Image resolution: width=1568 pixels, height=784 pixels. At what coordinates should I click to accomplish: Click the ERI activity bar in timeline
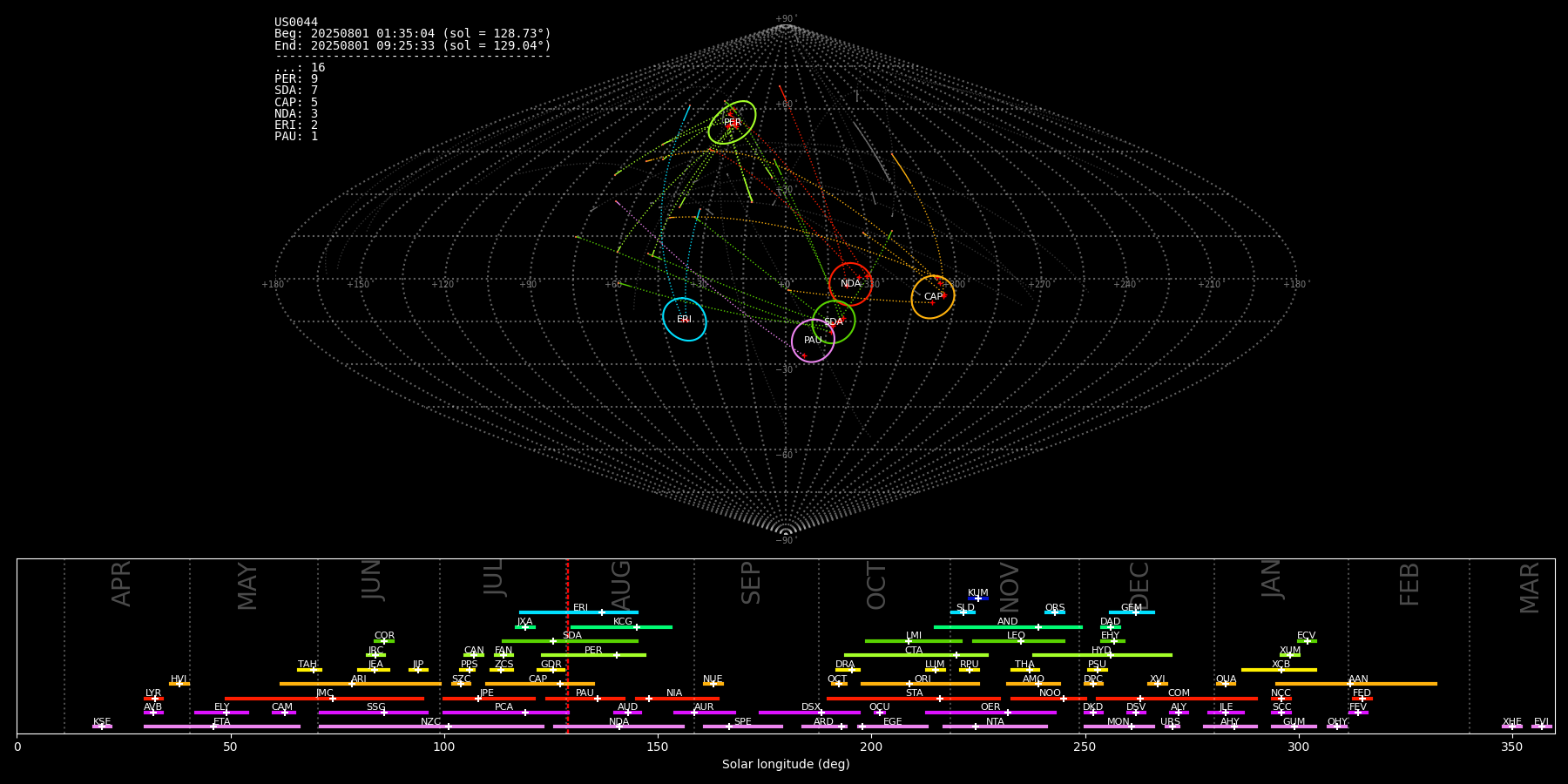578,612
